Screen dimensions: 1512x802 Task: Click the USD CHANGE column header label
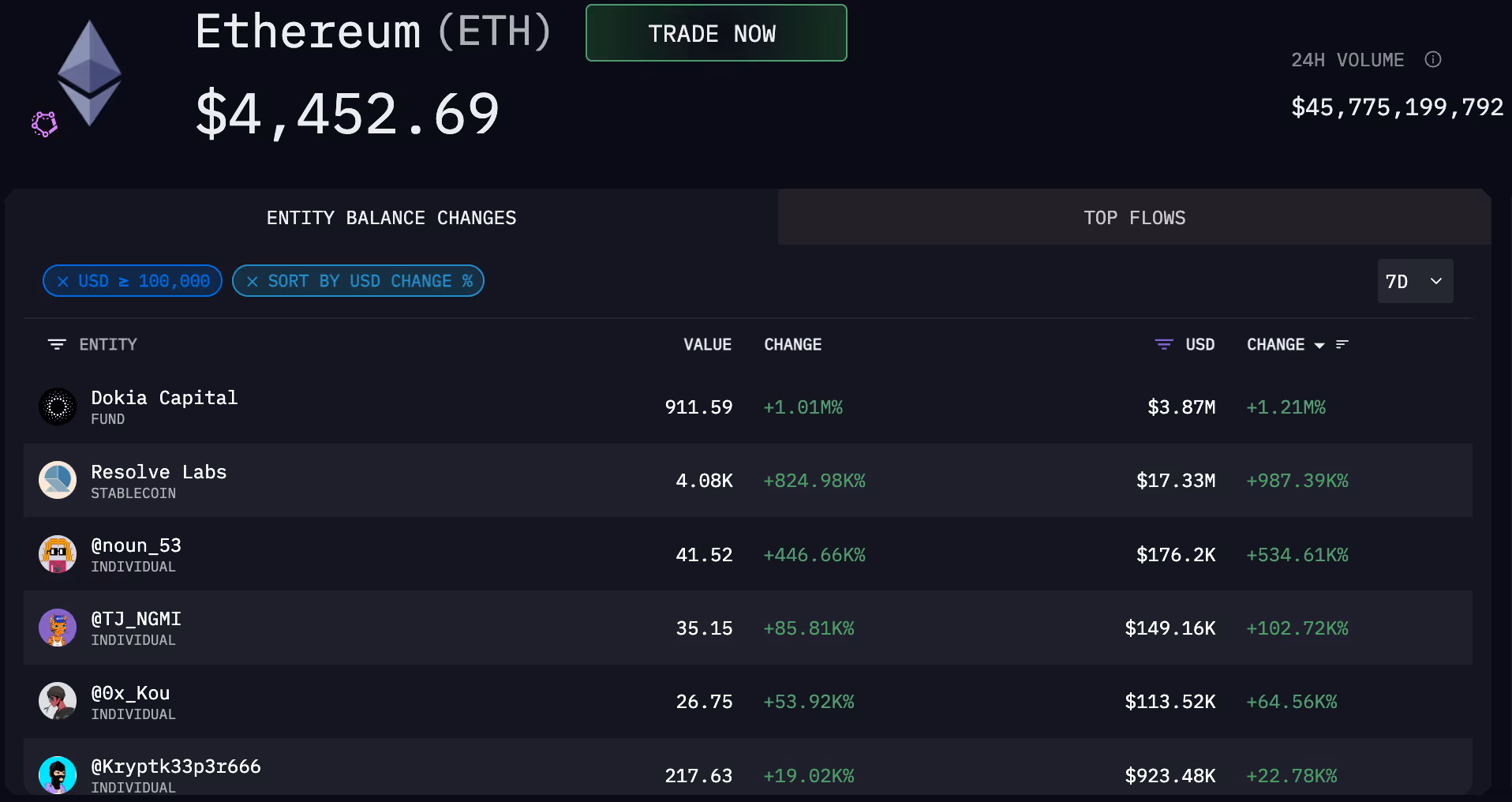pos(1275,344)
